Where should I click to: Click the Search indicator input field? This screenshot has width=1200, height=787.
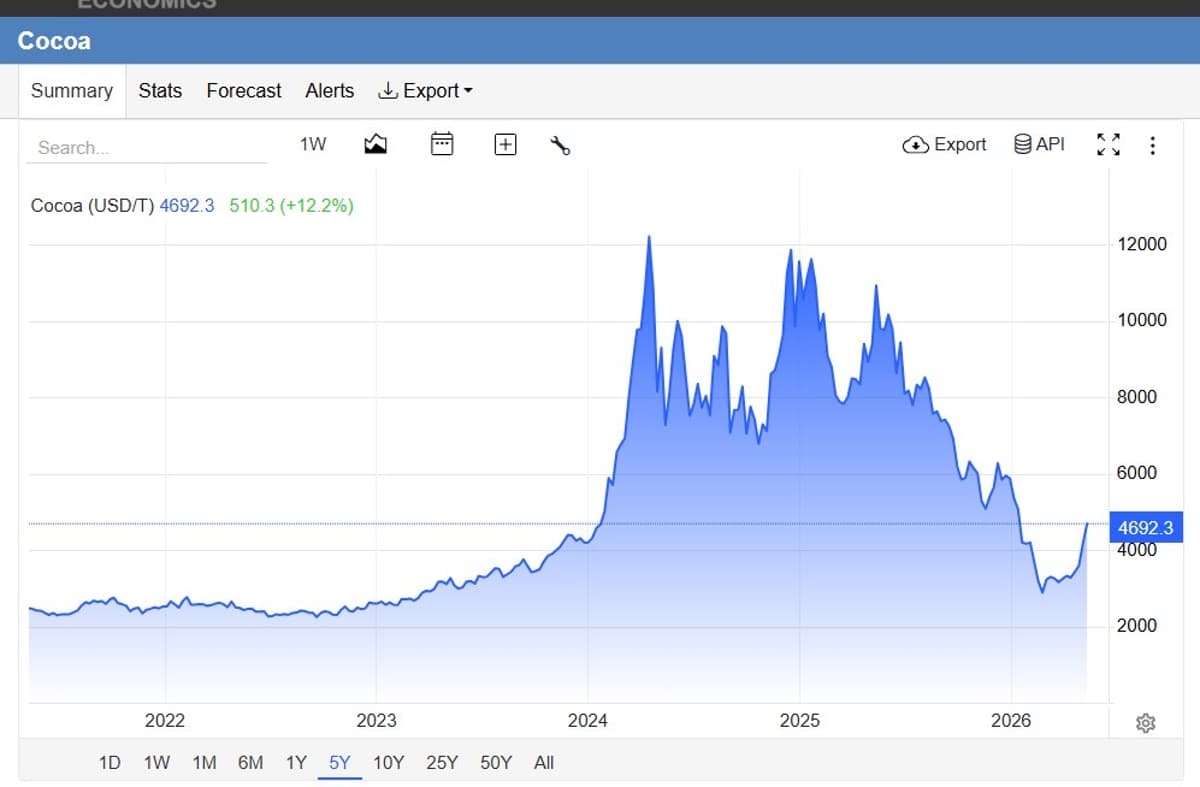pos(147,147)
